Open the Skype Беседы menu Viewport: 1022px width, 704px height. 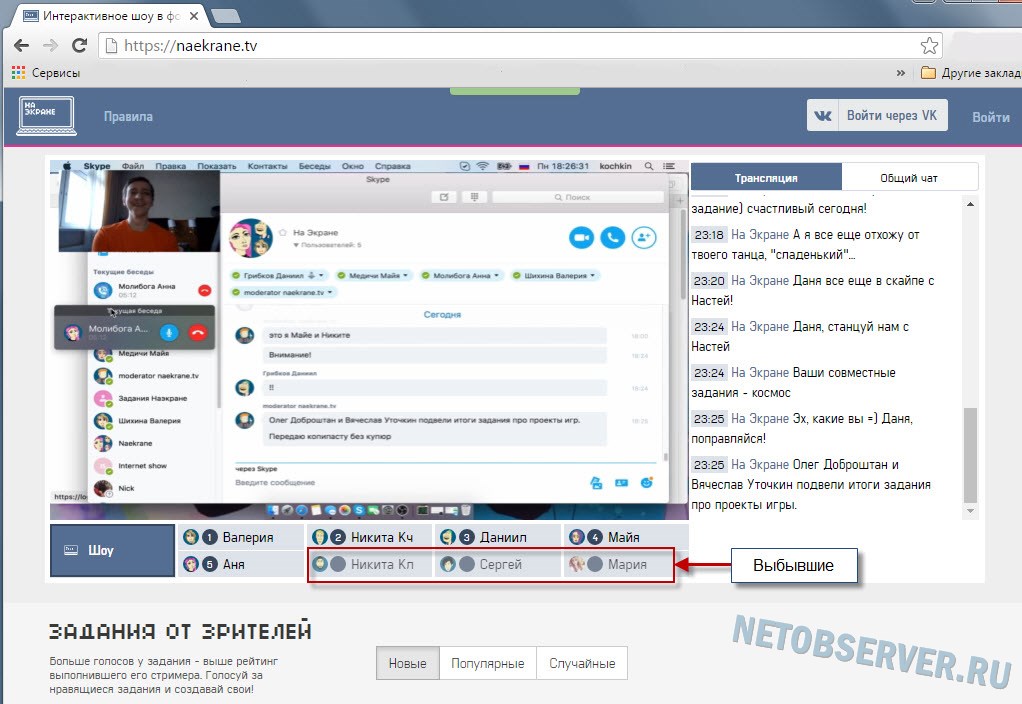coord(314,166)
